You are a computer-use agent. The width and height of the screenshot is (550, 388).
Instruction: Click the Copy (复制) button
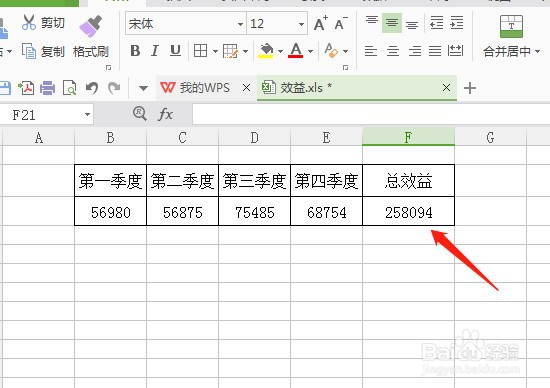(x=43, y=51)
